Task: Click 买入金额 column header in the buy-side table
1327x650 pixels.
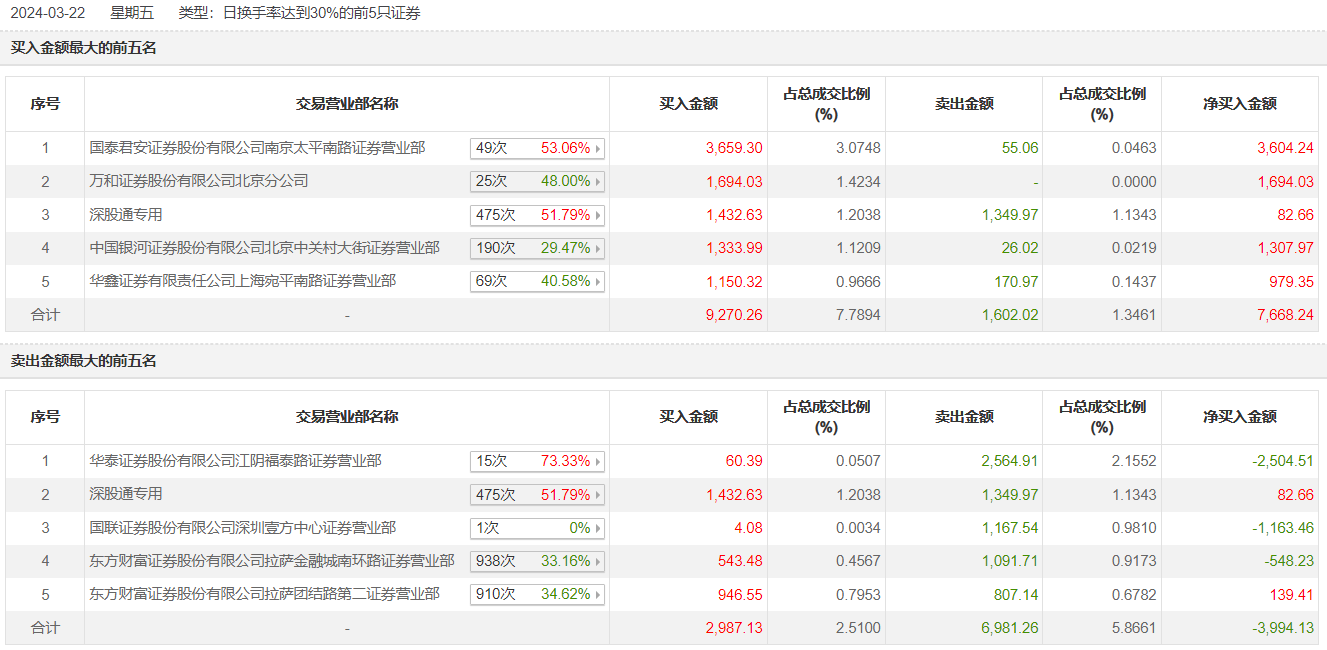Action: pos(688,104)
